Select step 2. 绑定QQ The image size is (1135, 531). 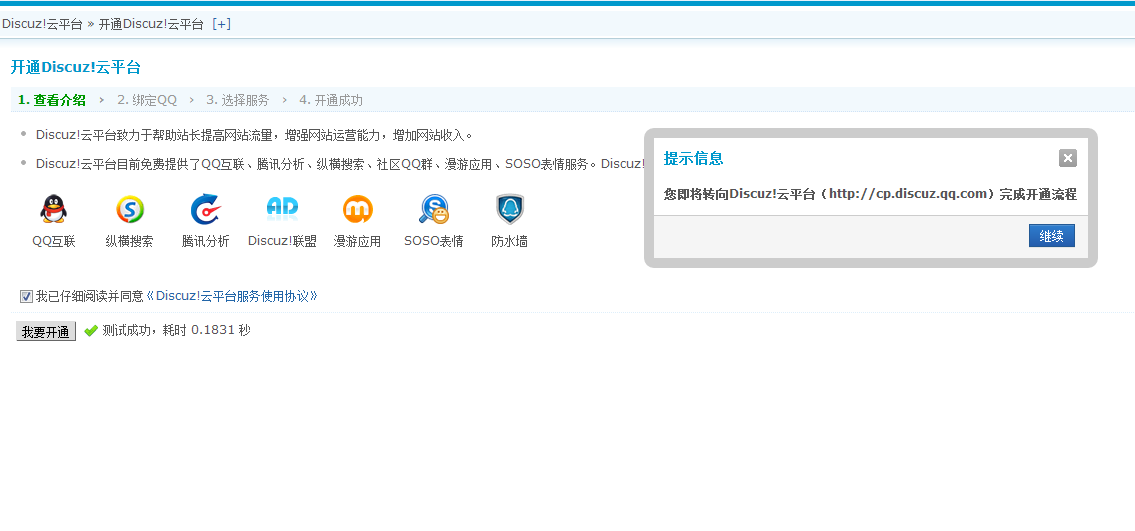(x=147, y=101)
